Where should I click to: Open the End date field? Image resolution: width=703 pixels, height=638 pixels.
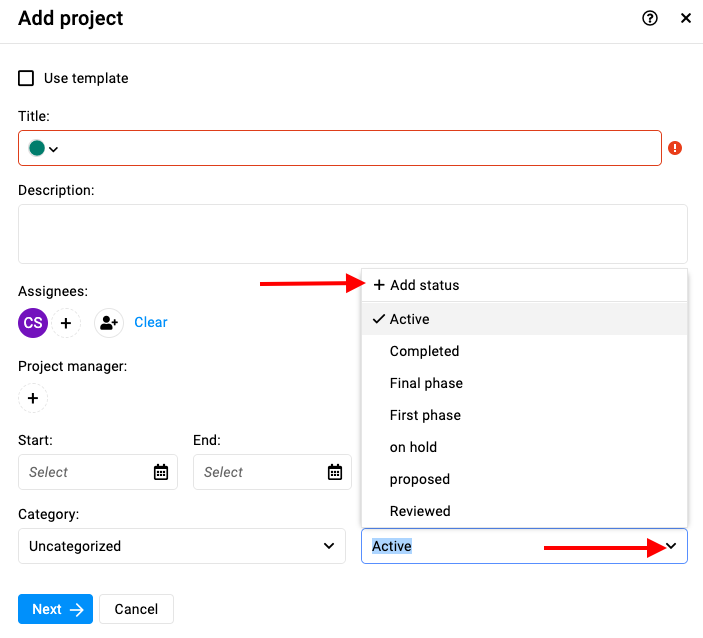(x=272, y=472)
